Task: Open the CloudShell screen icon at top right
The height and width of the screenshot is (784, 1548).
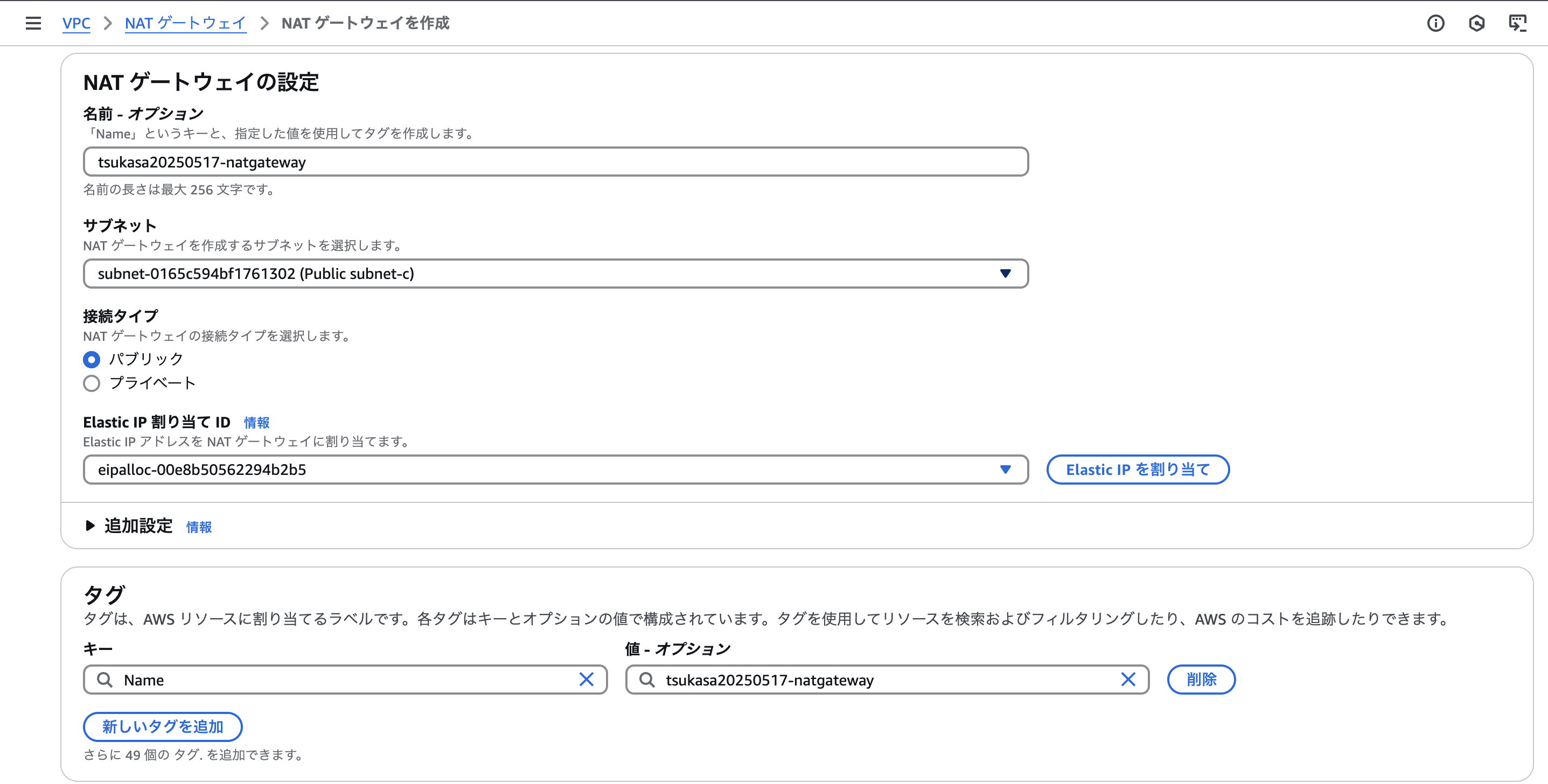Action: [1517, 24]
